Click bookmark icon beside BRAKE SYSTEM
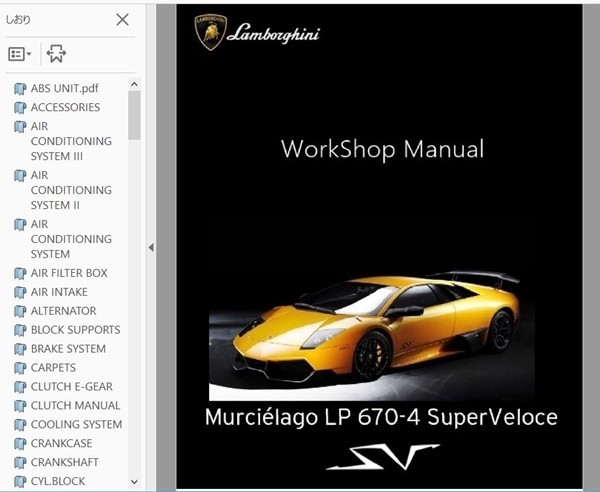This screenshot has width=600, height=492. coord(20,349)
